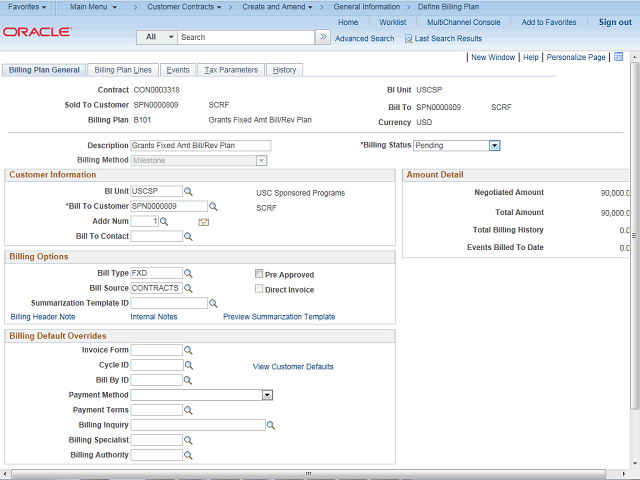Screen dimensions: 640x480
Task: Switch to the Billing Plan Lines tab
Action: tap(123, 70)
